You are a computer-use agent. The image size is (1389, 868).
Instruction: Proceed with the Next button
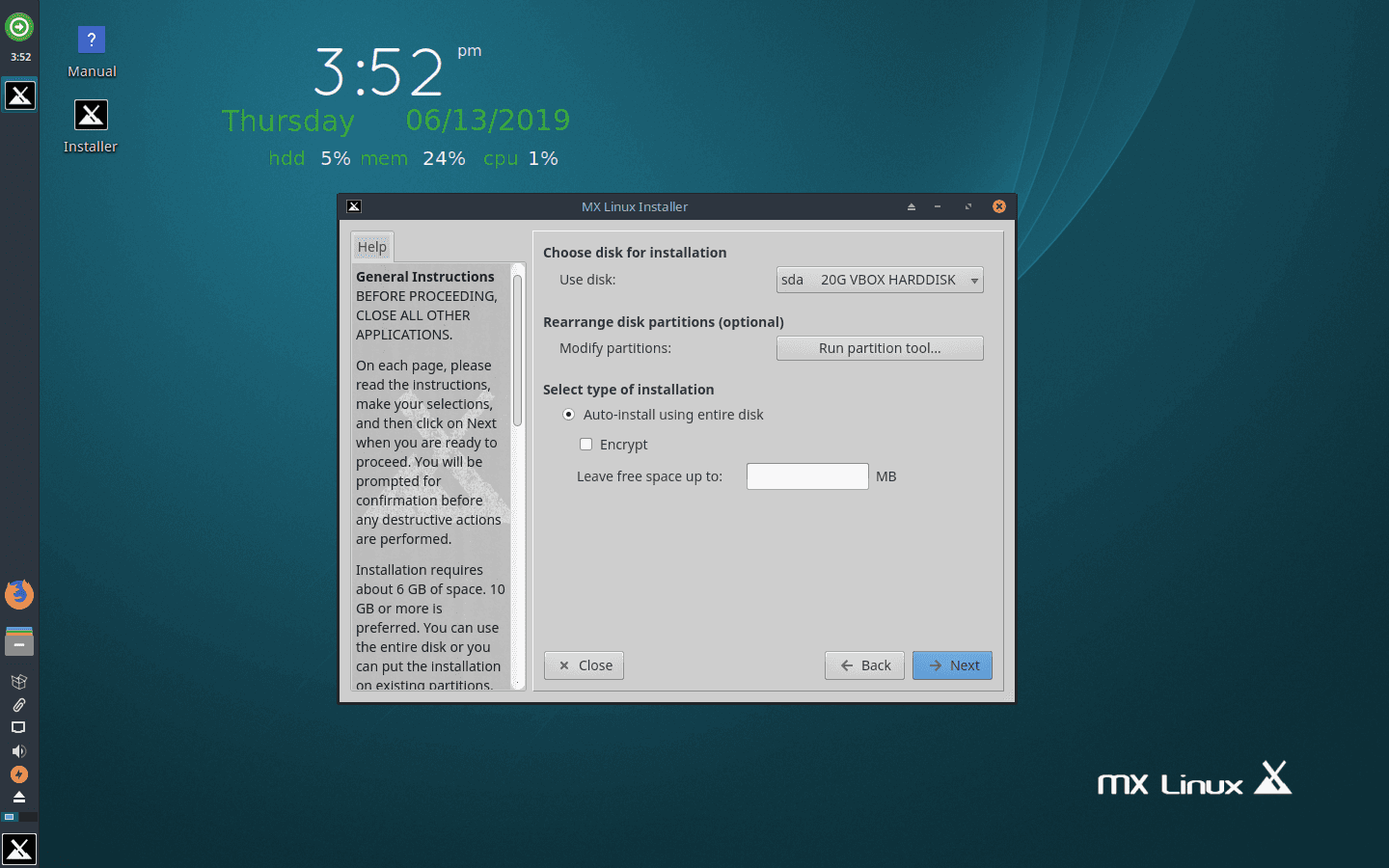tap(952, 665)
